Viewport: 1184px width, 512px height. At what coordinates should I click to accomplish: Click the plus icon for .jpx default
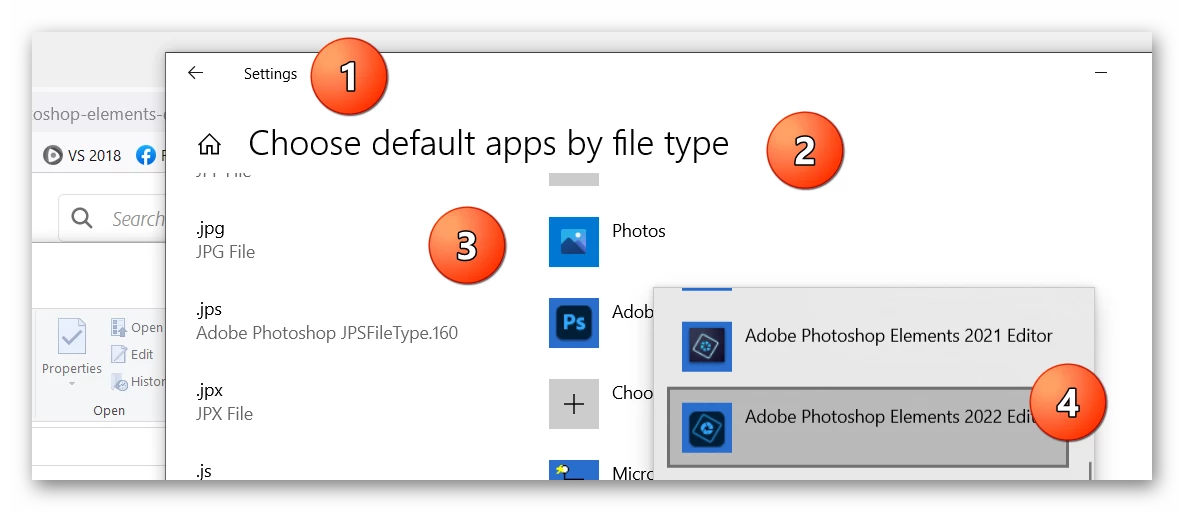[574, 404]
